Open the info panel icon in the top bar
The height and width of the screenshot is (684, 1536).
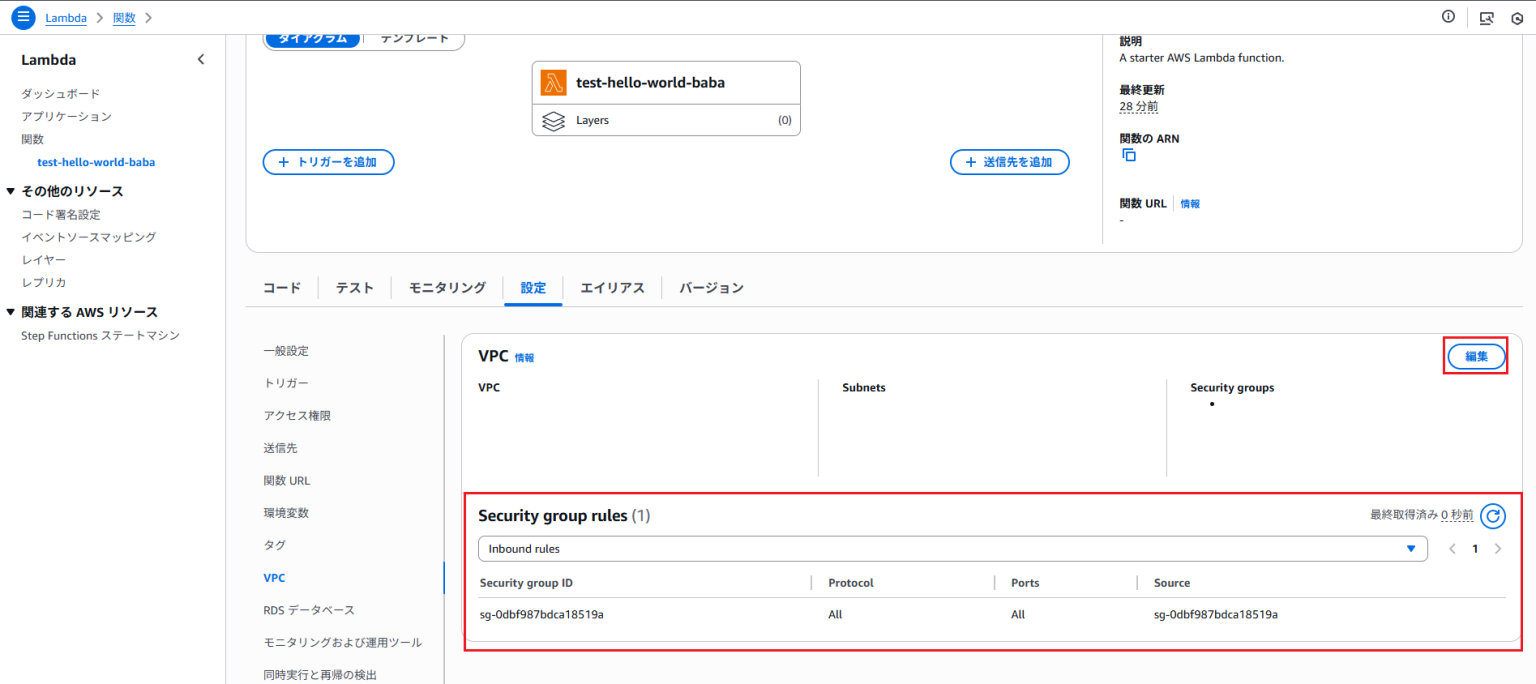[x=1448, y=16]
